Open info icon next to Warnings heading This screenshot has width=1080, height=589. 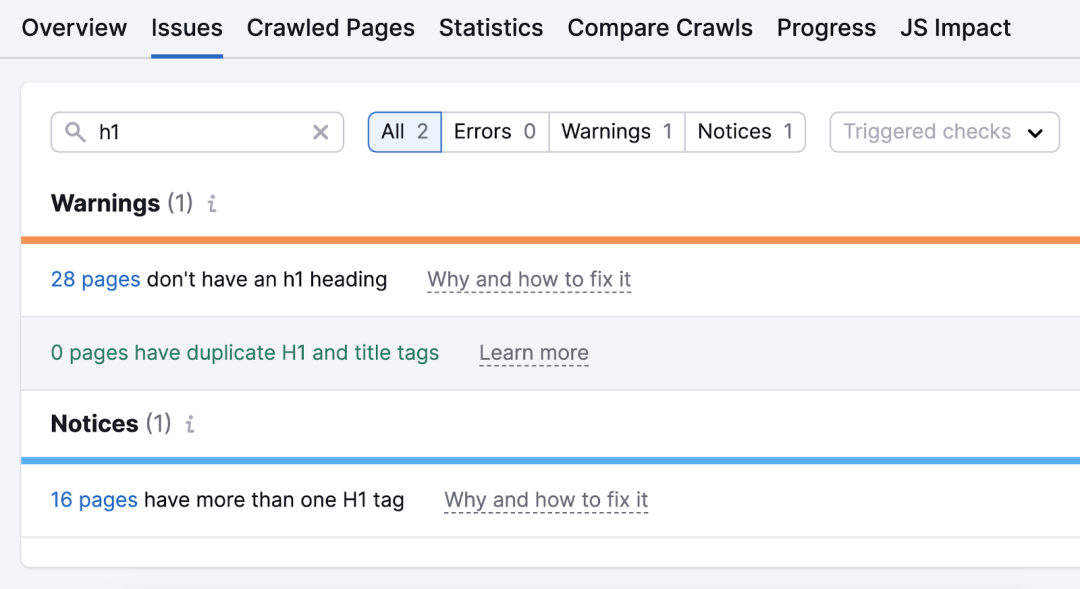pyautogui.click(x=212, y=204)
